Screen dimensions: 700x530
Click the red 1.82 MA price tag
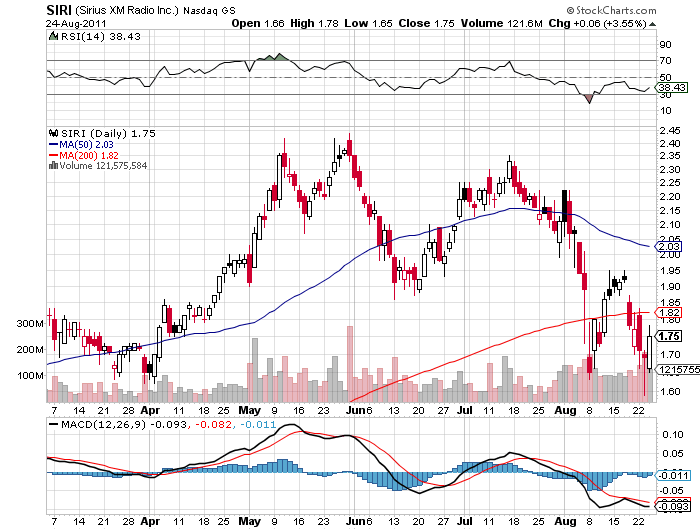668,313
